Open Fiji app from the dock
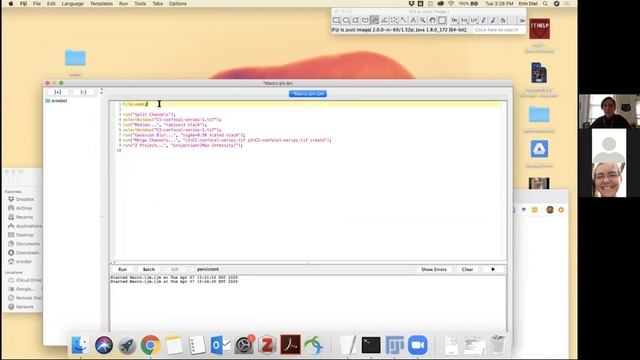 pos(394,345)
